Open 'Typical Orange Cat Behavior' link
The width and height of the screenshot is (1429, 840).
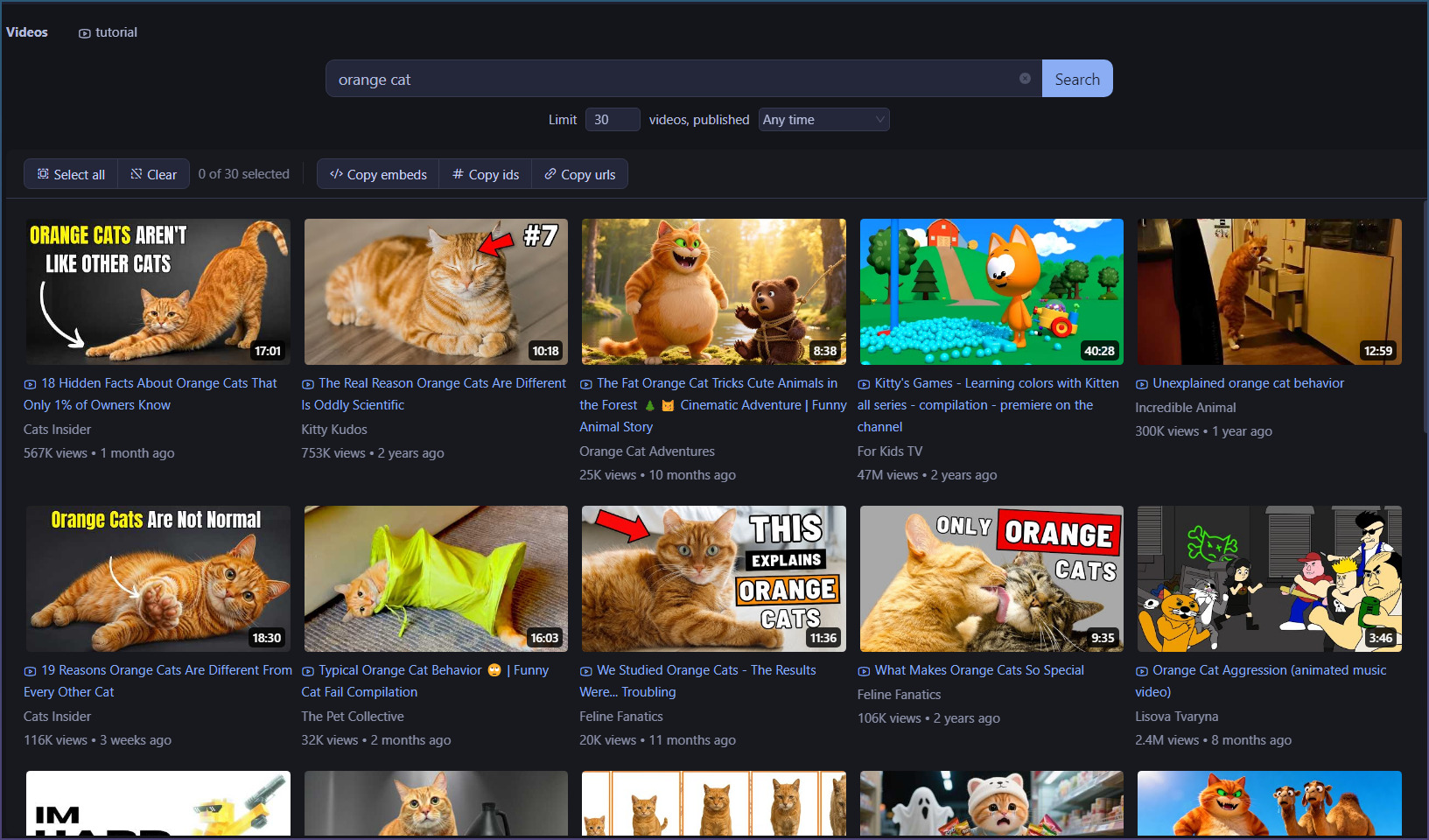425,681
